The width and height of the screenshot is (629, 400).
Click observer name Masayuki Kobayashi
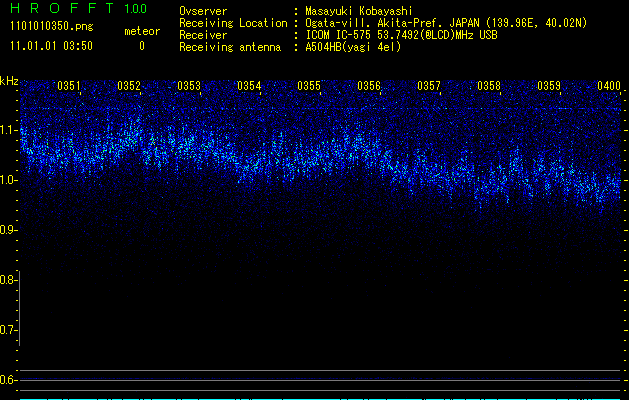[359, 11]
